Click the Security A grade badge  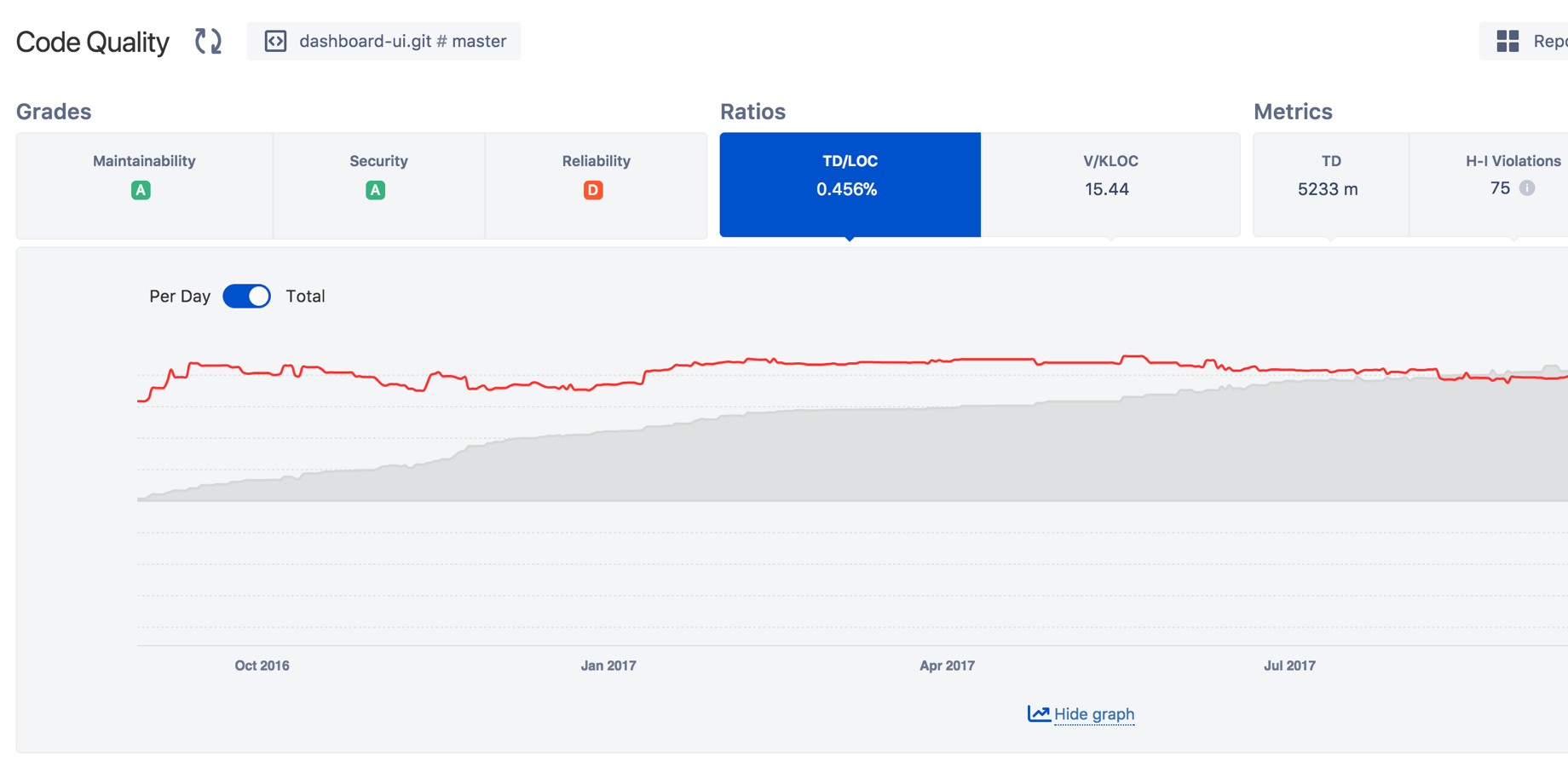pos(375,190)
